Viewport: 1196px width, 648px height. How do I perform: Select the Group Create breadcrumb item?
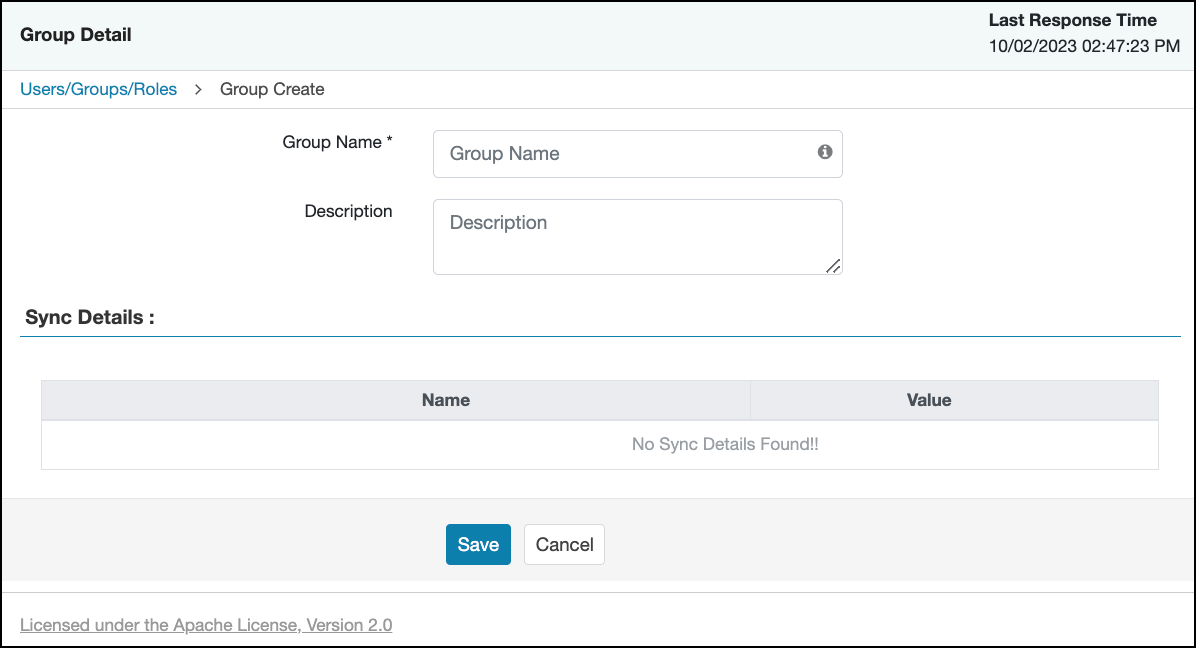(272, 89)
